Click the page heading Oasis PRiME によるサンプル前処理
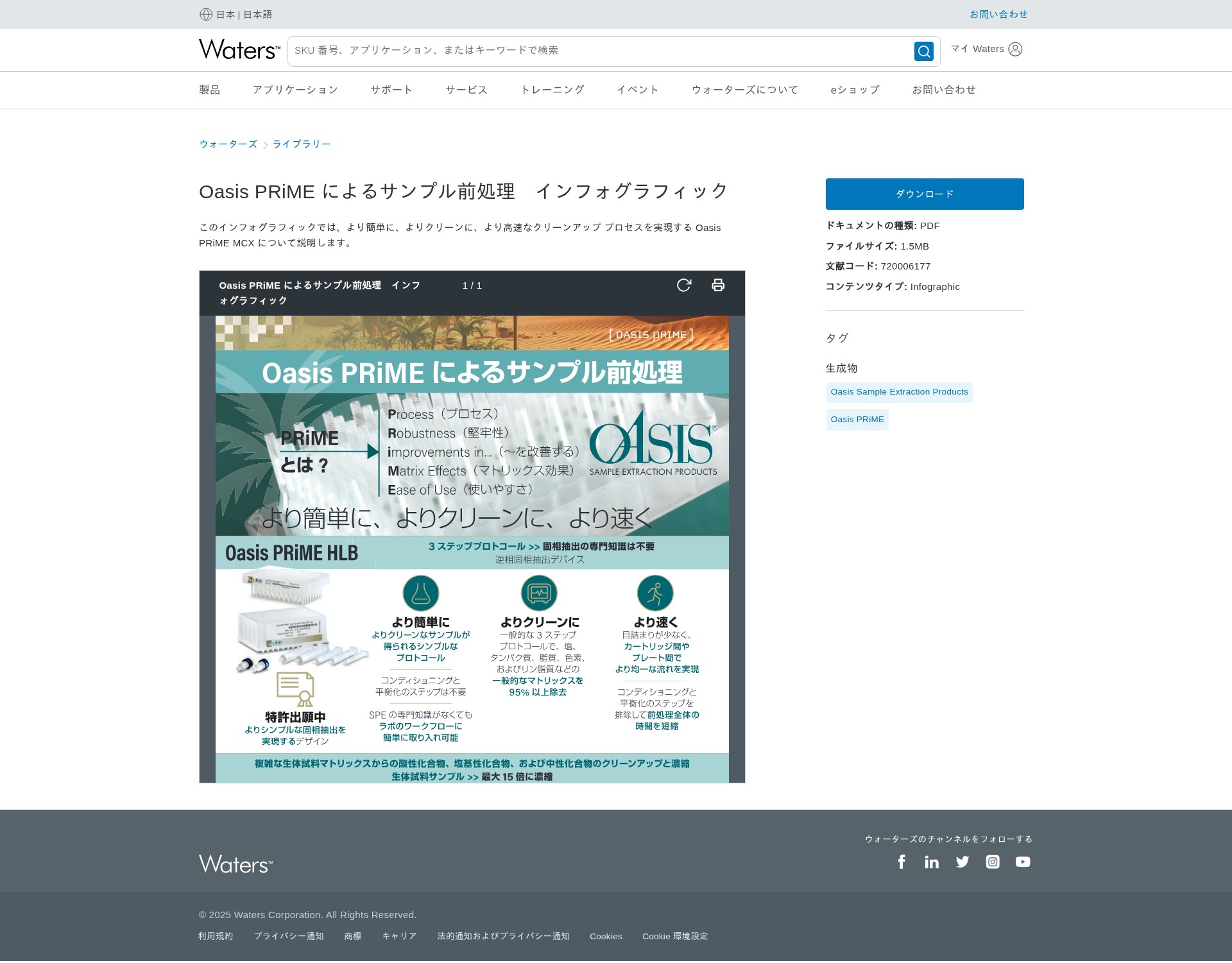The image size is (1232, 963). 463,191
